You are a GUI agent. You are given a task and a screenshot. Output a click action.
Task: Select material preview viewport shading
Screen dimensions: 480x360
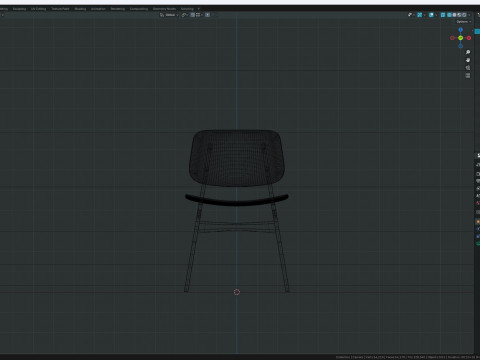[x=459, y=15]
